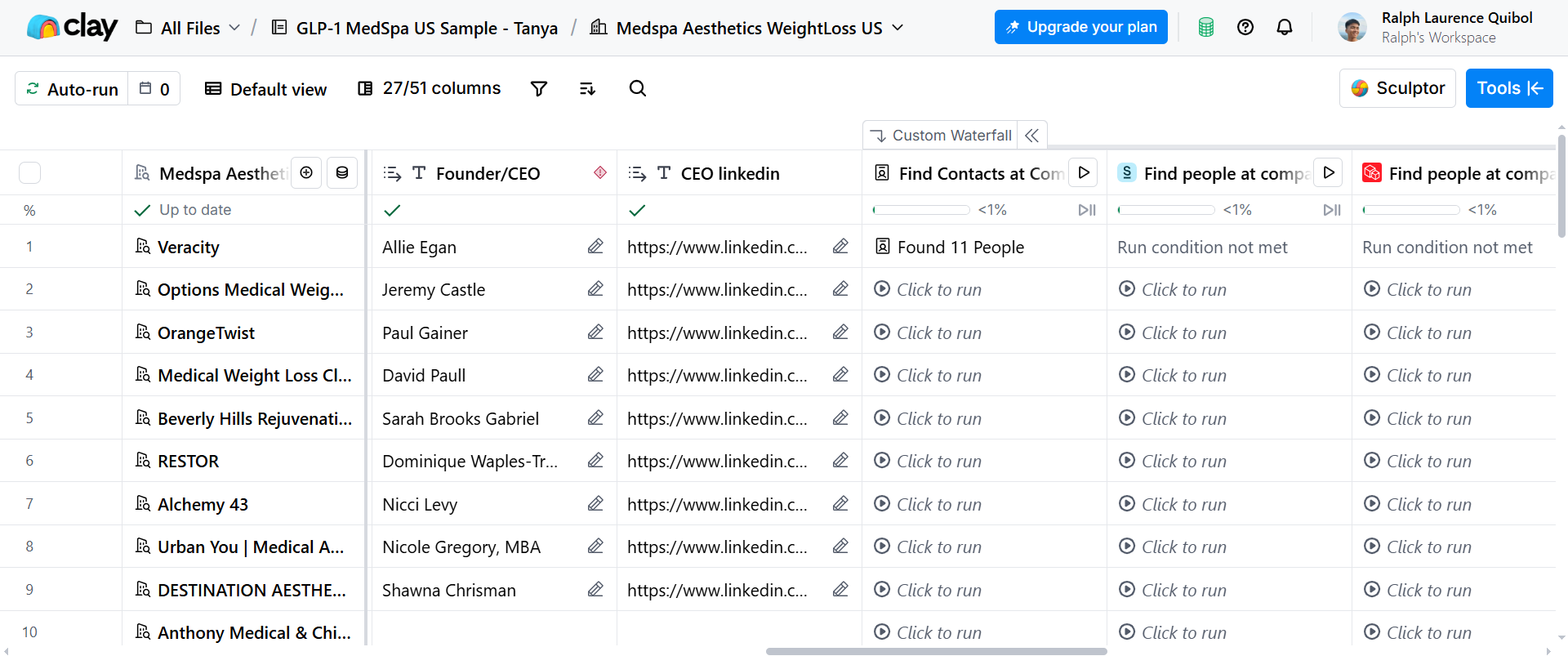1568x656 pixels.
Task: Edit Nicci Levy founder cell pencil
Action: coord(595,503)
